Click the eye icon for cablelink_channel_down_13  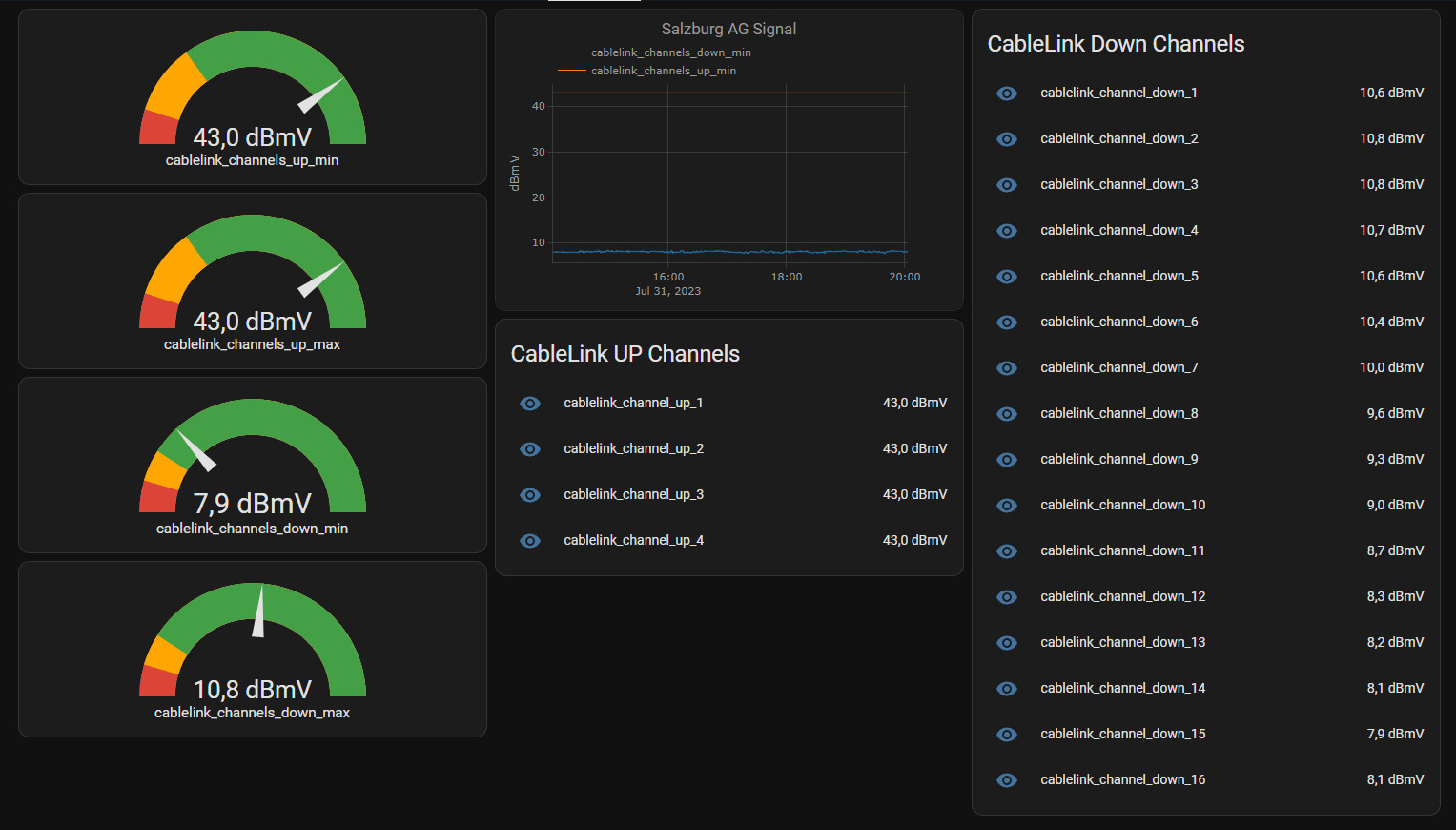click(1007, 643)
